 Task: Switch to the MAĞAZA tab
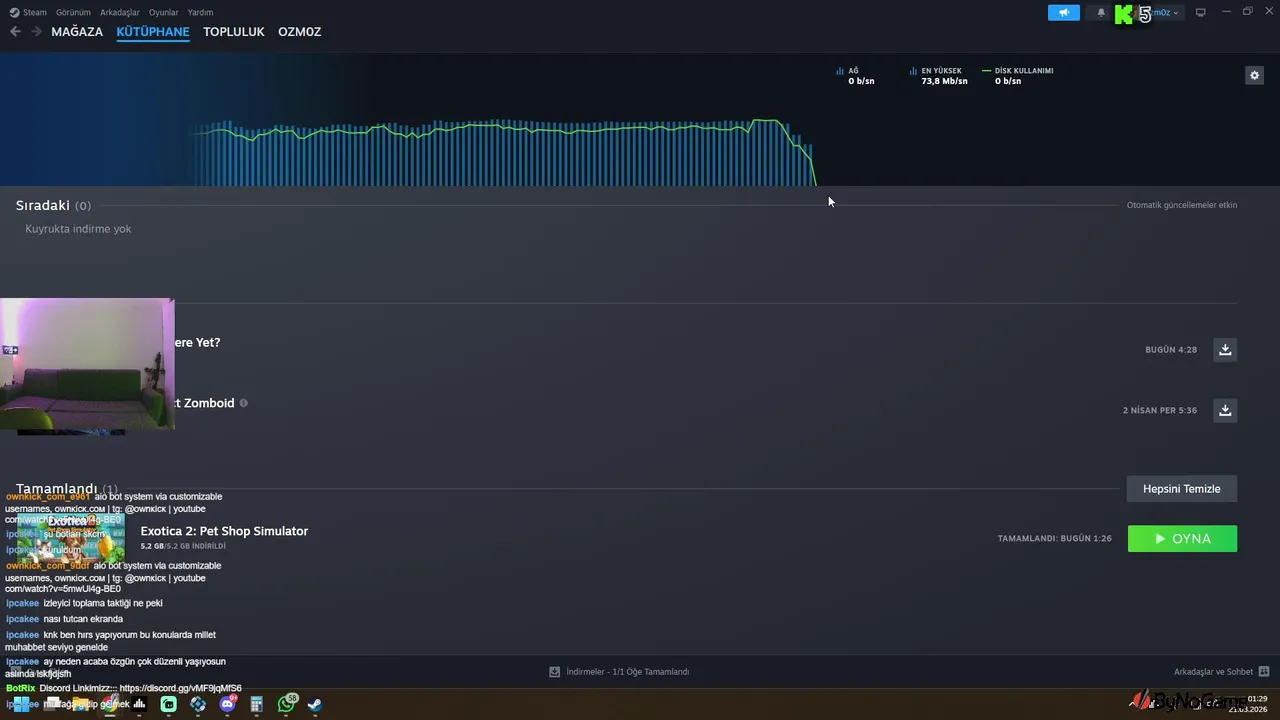point(77,32)
